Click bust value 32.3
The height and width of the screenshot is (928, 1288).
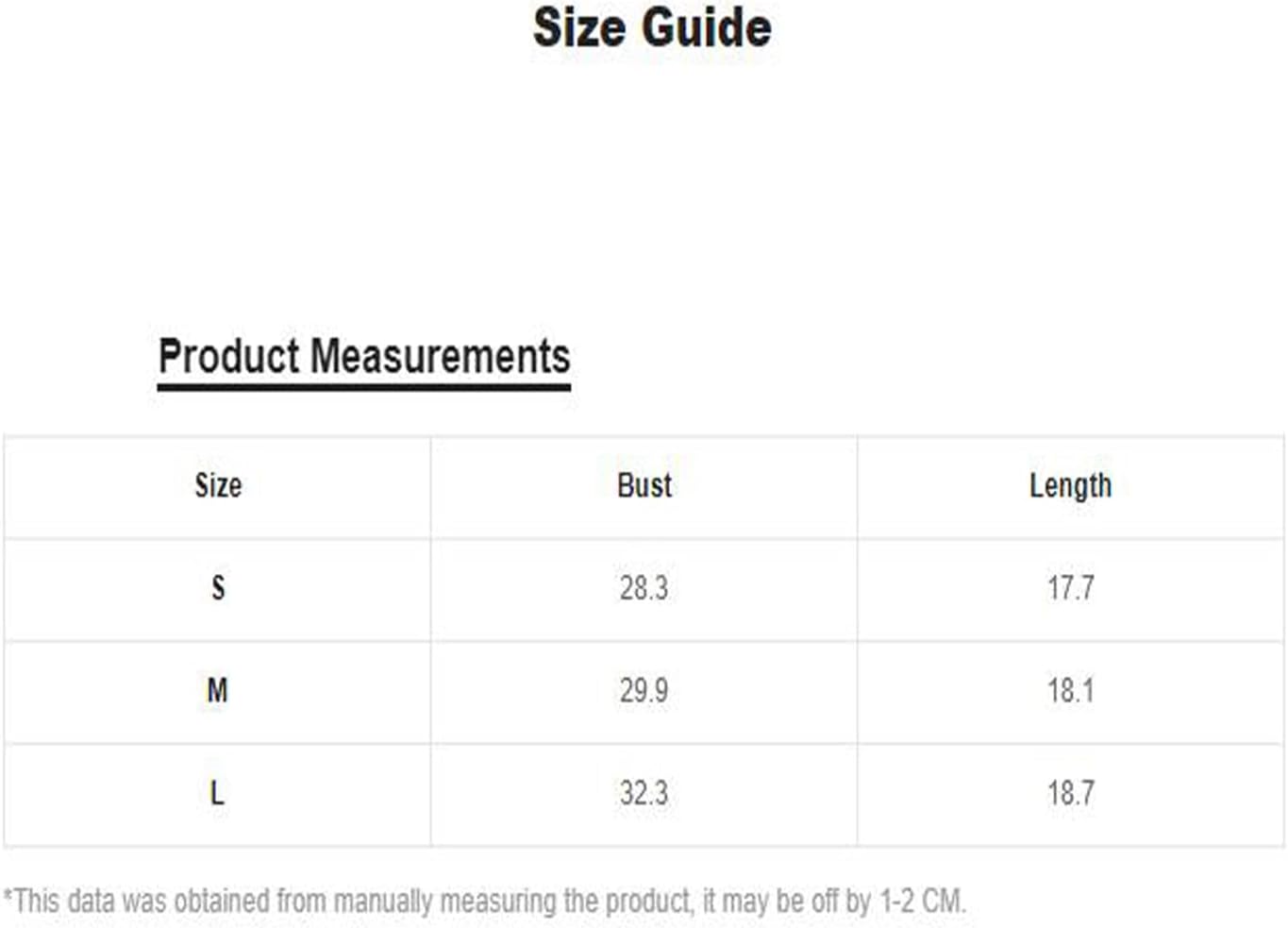coord(644,792)
